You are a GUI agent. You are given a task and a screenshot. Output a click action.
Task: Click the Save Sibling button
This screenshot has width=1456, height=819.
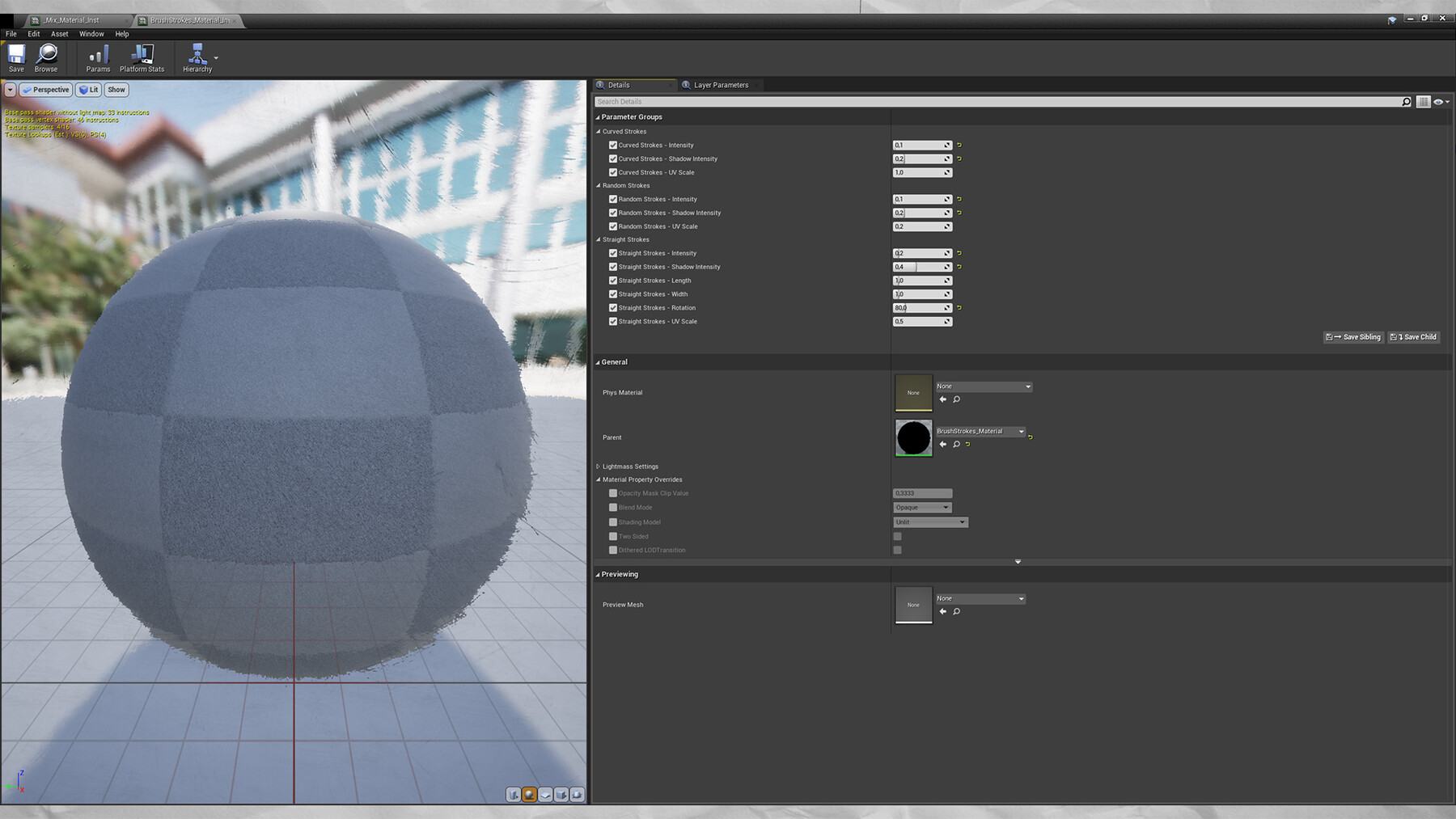point(1353,337)
